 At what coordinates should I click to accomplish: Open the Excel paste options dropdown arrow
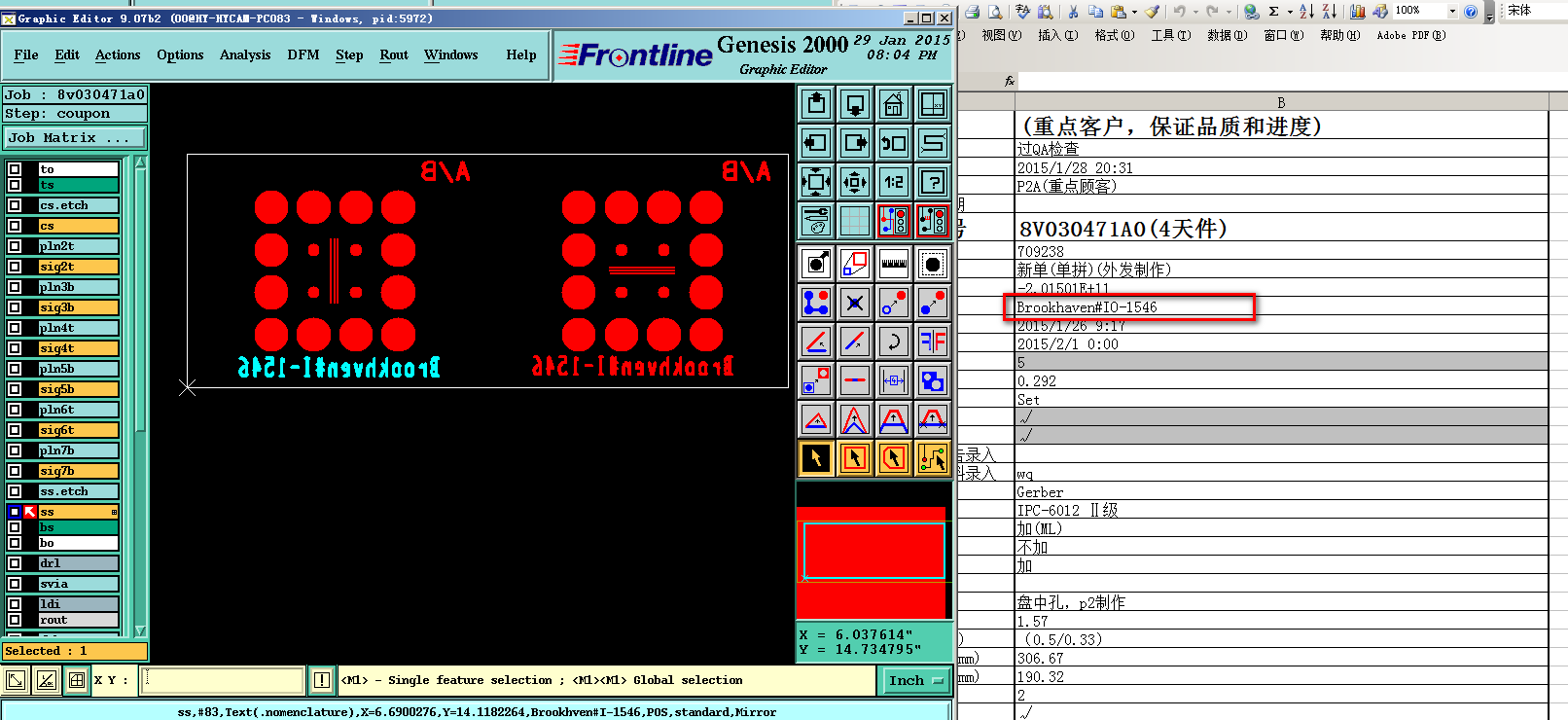click(1134, 12)
